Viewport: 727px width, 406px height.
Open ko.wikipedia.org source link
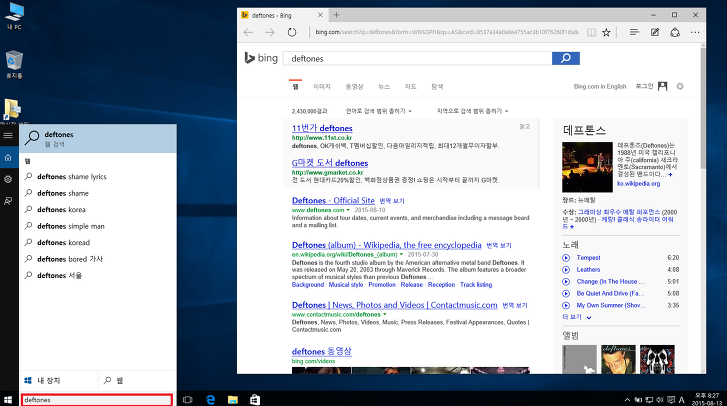pos(638,184)
